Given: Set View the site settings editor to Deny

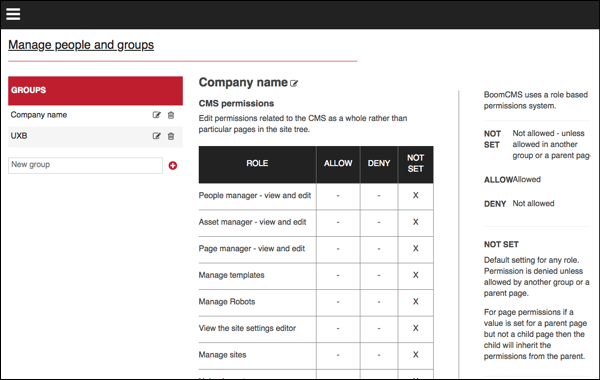Looking at the screenshot, I should coord(379,328).
